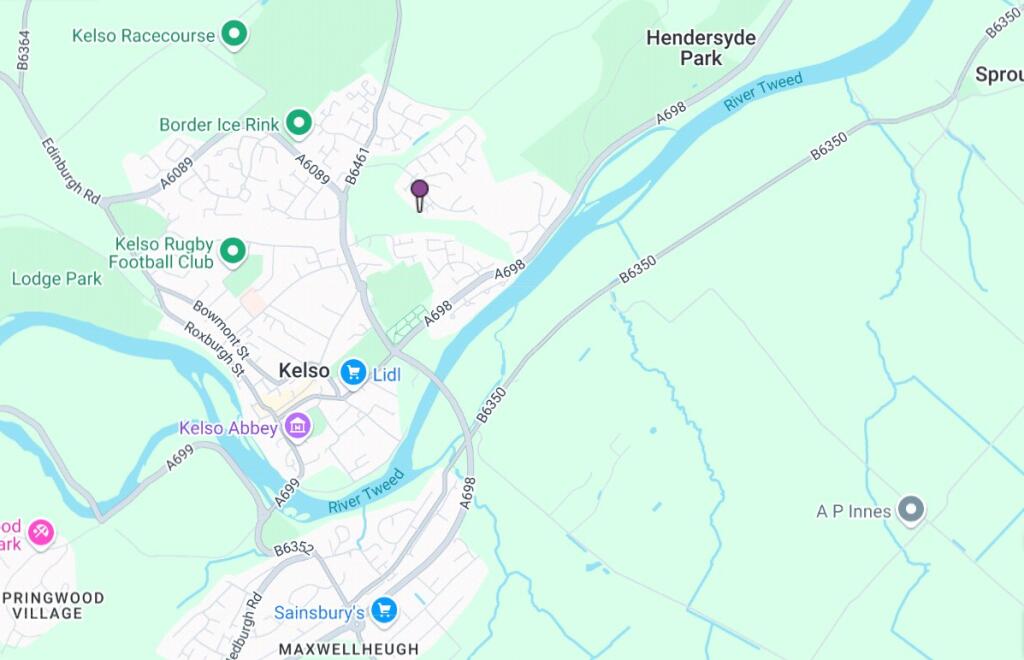The image size is (1024, 660).
Task: Click the Maxwellheugh area label
Action: click(349, 650)
